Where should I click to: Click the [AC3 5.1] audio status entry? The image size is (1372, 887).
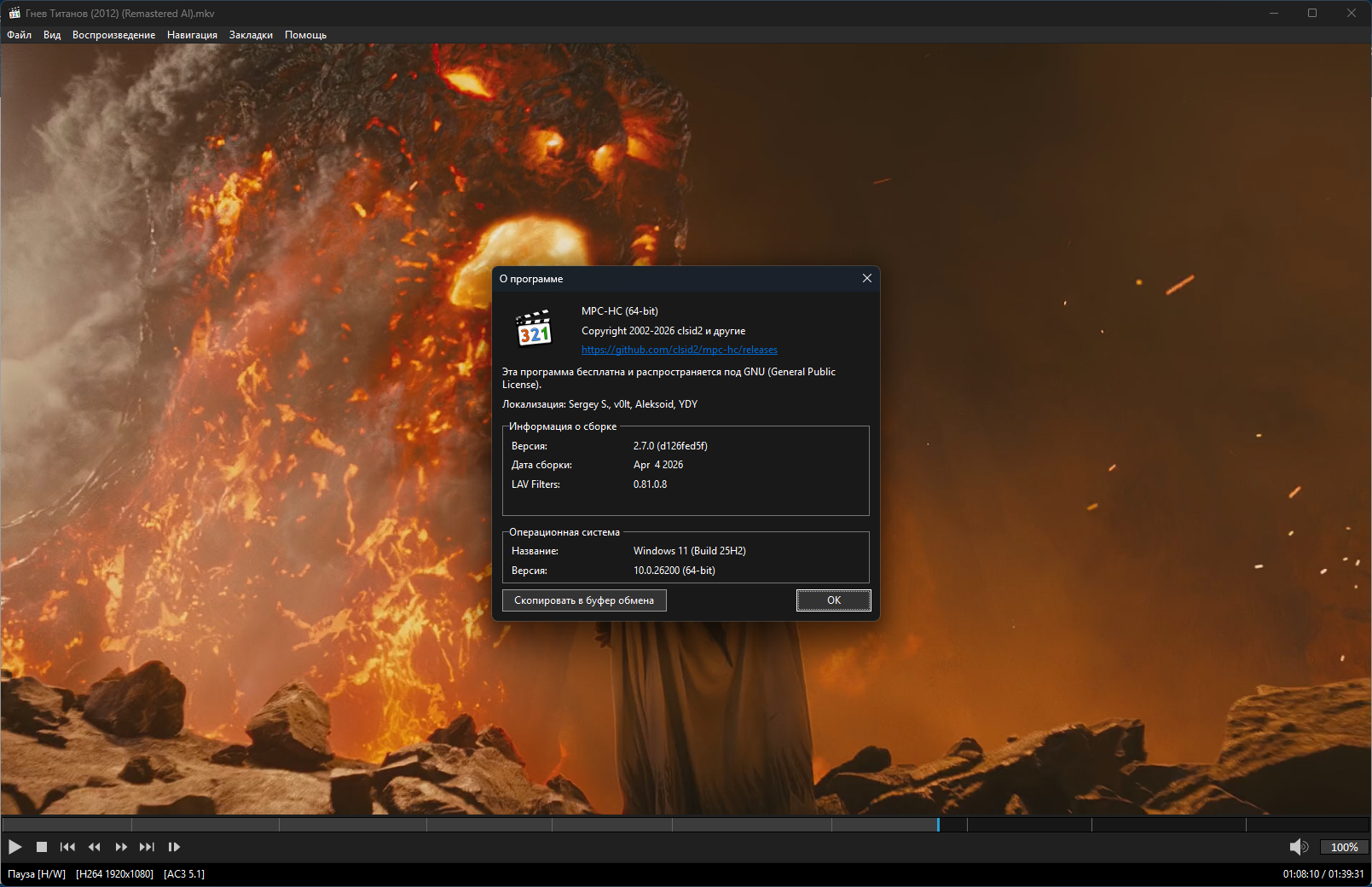pyautogui.click(x=184, y=874)
